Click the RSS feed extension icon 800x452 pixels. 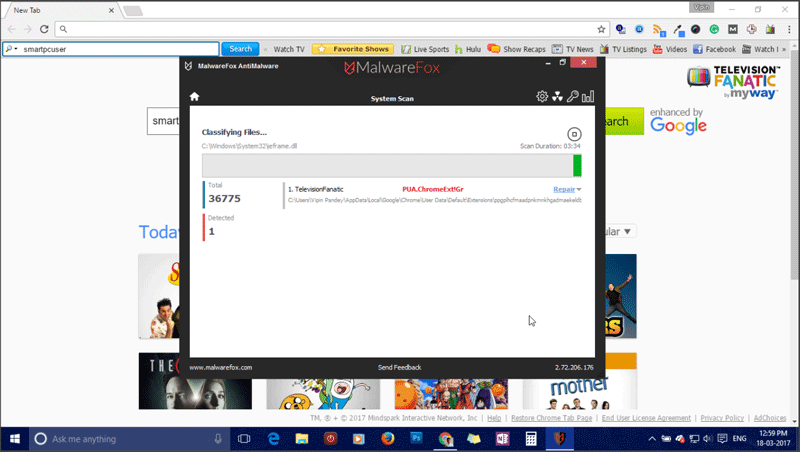(658, 30)
